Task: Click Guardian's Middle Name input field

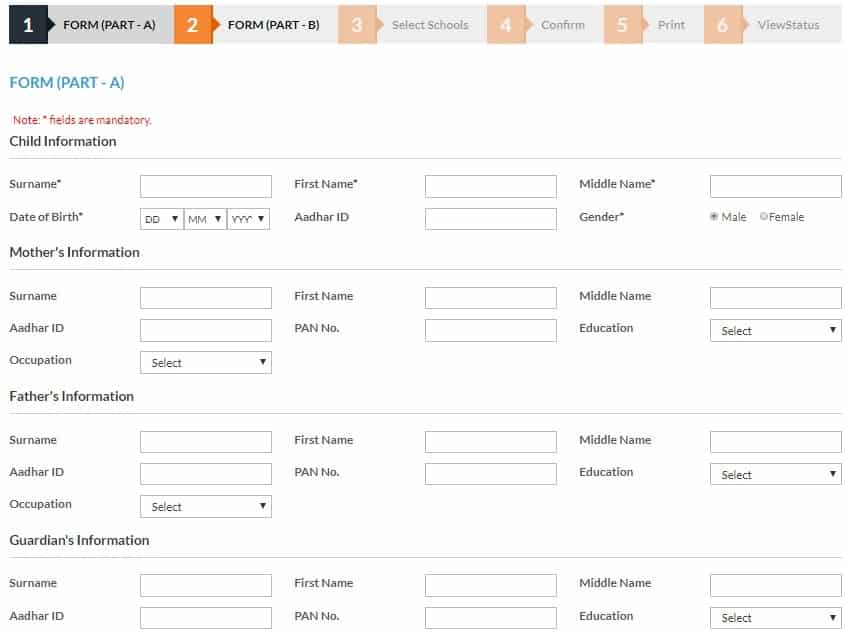Action: click(775, 586)
